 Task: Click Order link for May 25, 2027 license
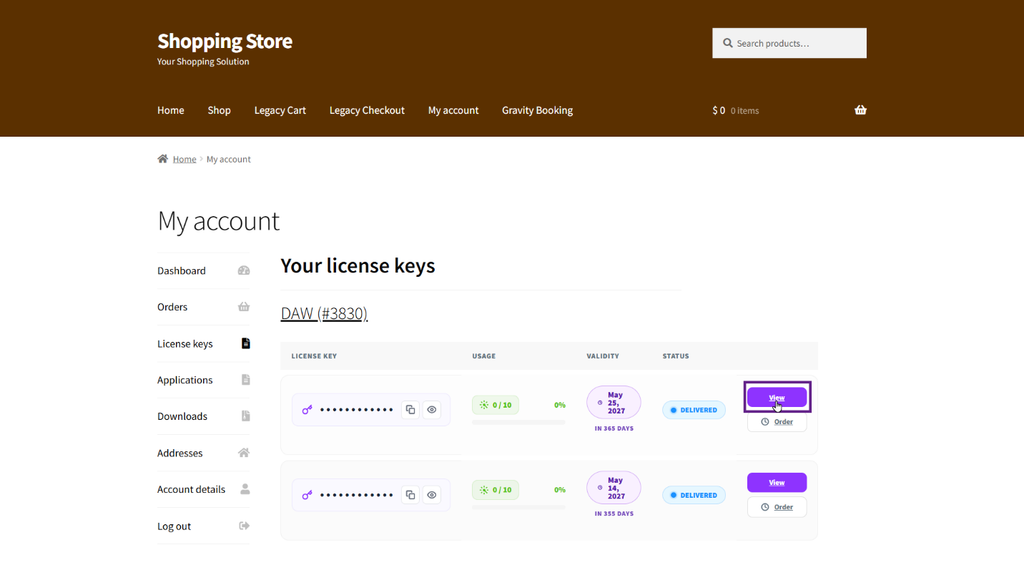pyautogui.click(x=776, y=422)
